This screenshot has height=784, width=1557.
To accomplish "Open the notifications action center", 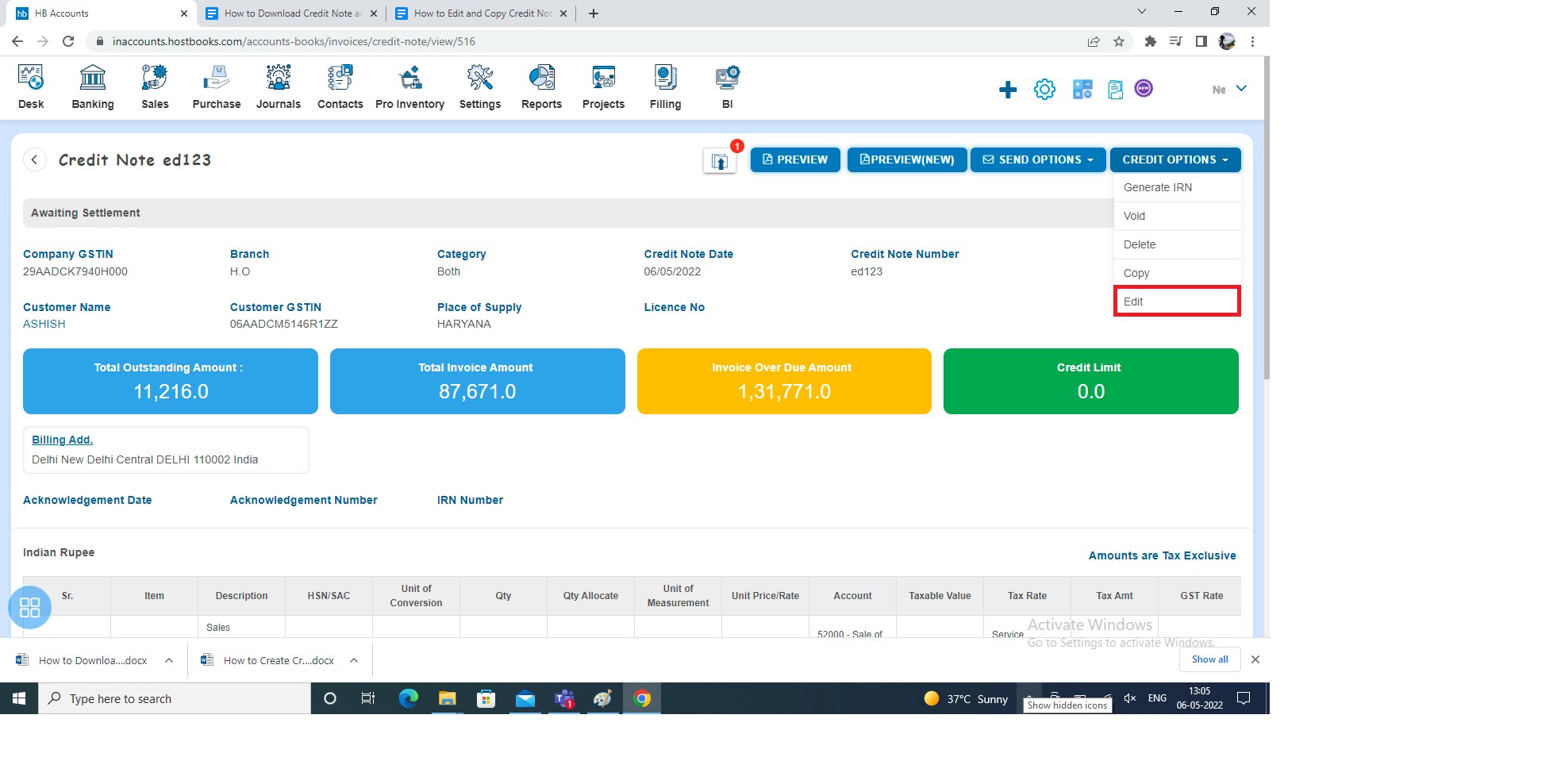I will (x=1244, y=698).
